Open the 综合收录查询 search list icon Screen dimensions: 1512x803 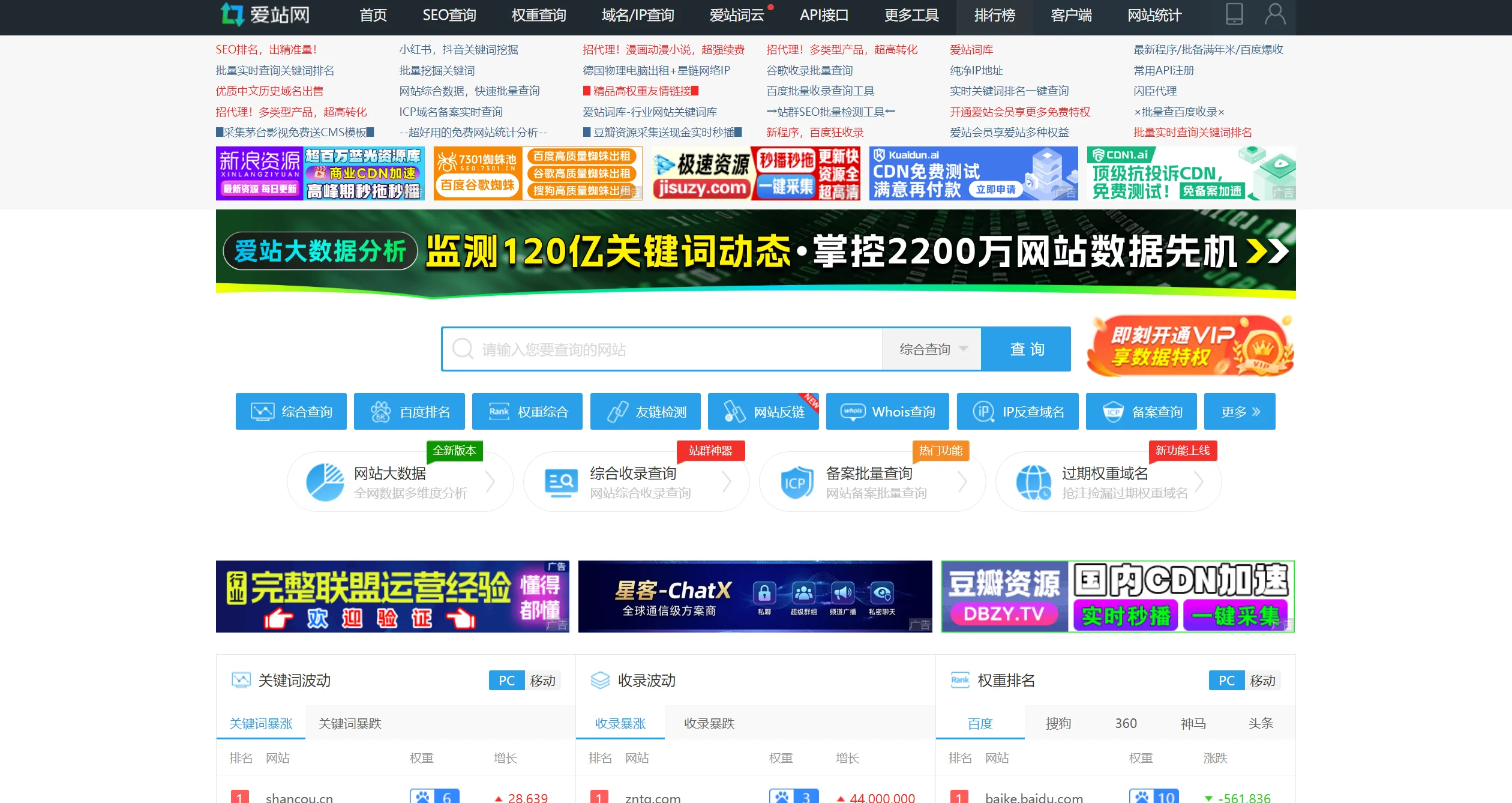coord(560,483)
